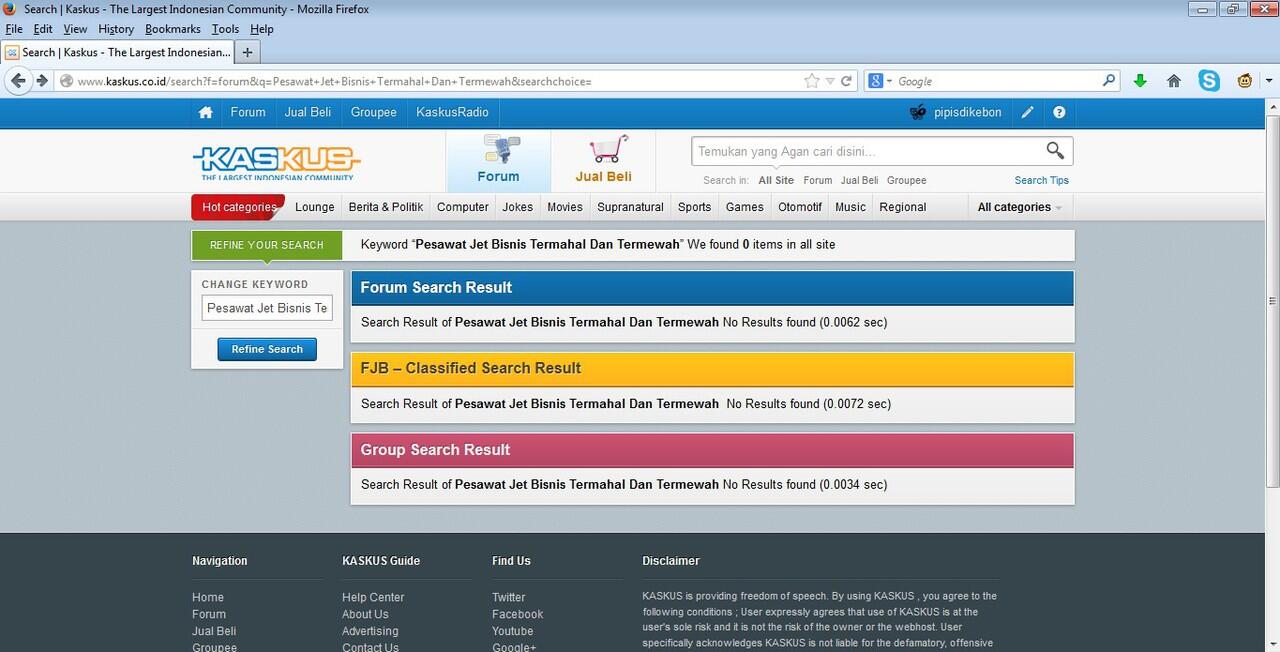Open a new tab with plus button
This screenshot has height=652, width=1280.
(247, 52)
